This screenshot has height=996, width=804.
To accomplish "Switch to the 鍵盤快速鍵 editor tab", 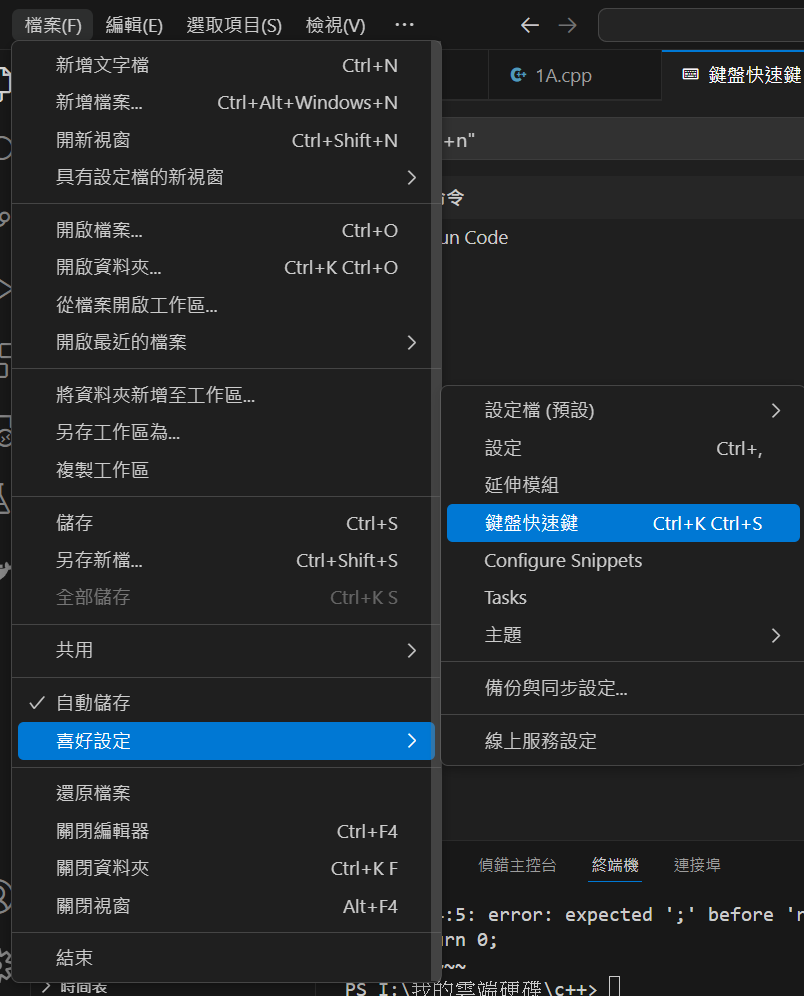I will pyautogui.click(x=733, y=75).
